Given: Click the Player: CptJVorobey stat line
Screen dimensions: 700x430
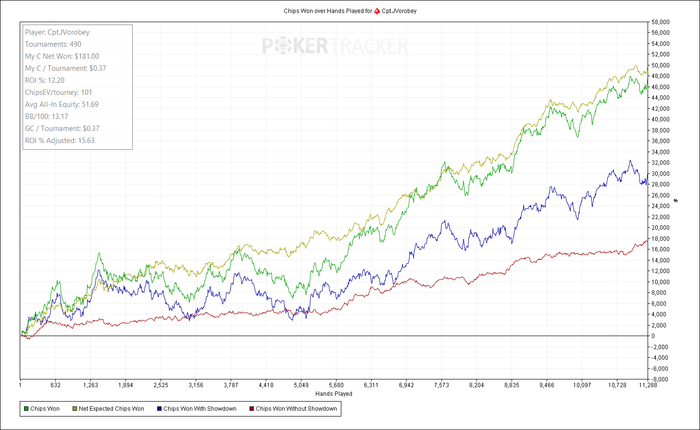Looking at the screenshot, I should 57,32.
